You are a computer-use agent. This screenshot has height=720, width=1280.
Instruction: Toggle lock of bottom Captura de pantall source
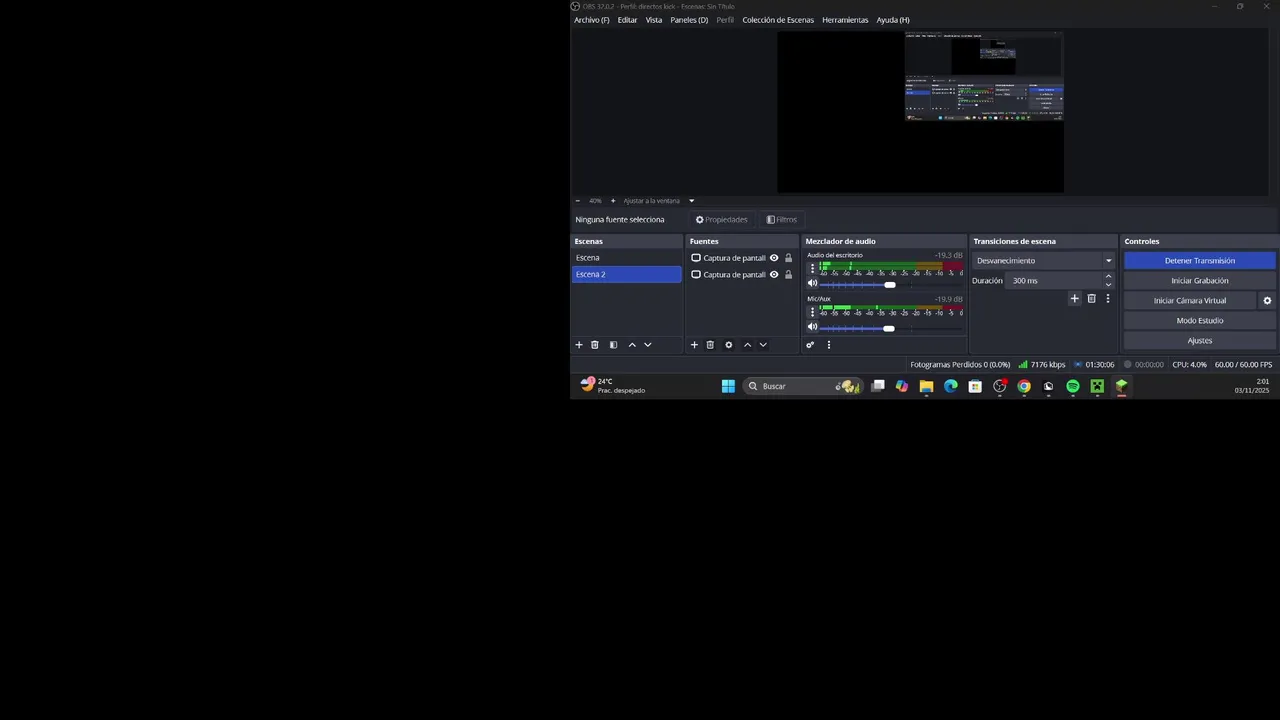(x=788, y=275)
